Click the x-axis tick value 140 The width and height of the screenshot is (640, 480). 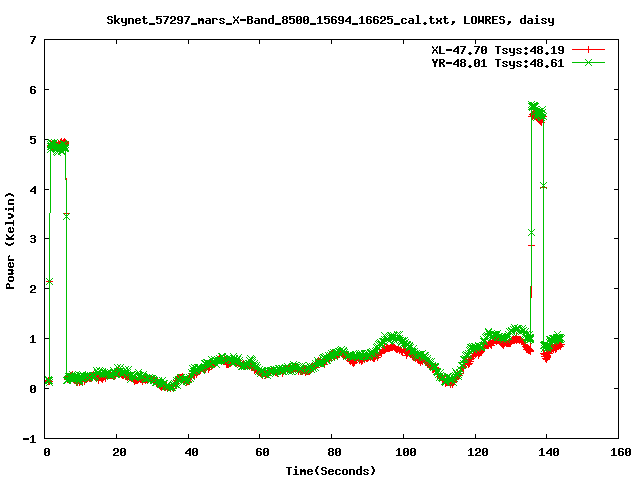coord(549,452)
